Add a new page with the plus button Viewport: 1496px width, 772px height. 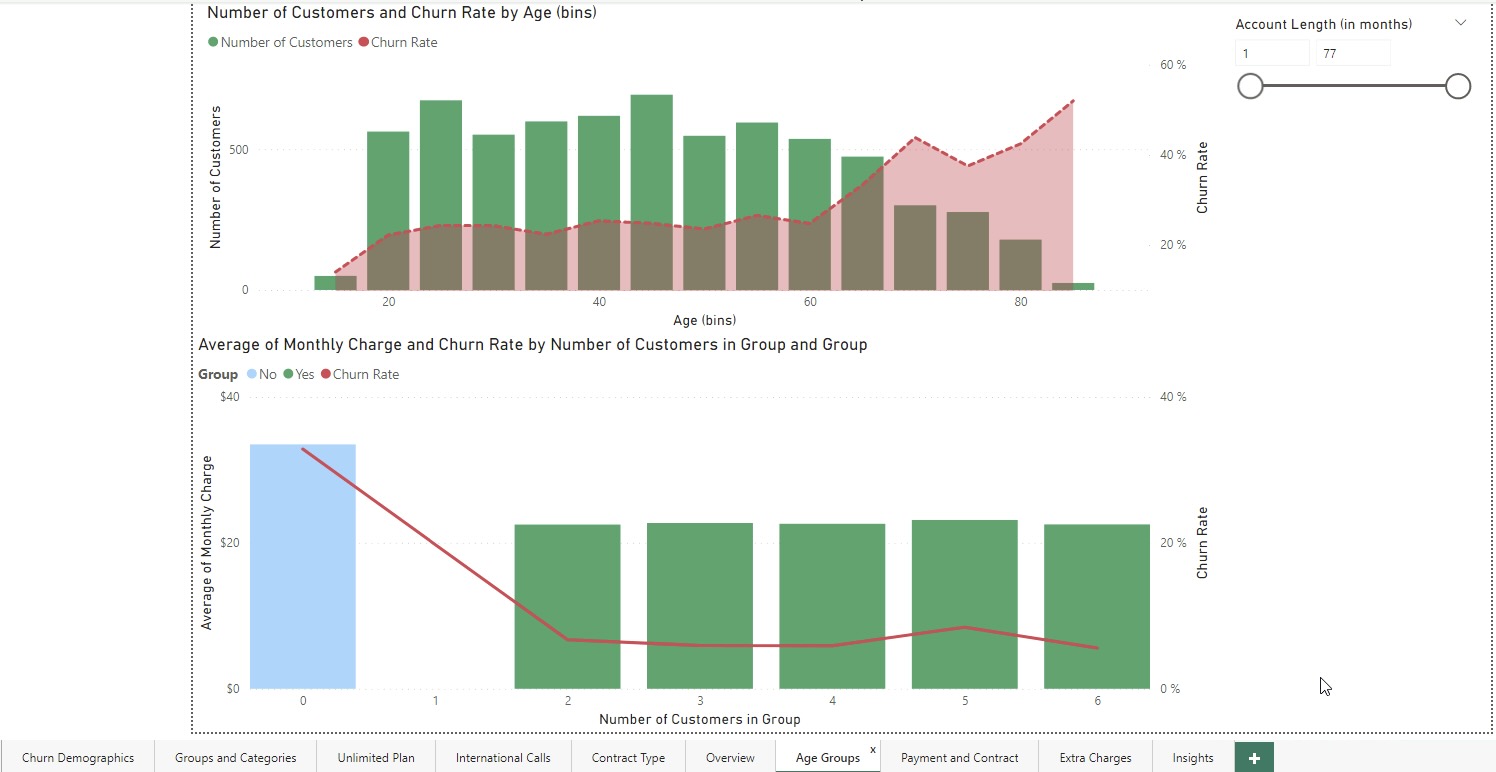pyautogui.click(x=1253, y=758)
